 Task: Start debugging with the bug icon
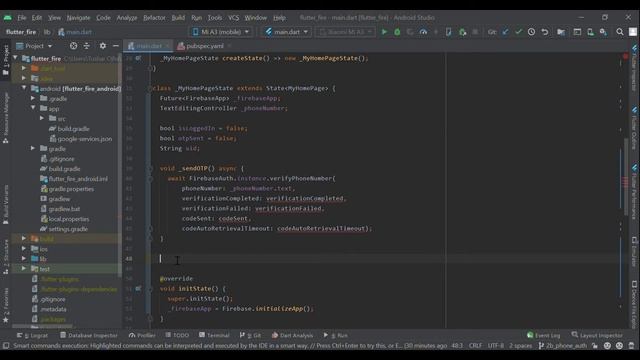[397, 32]
